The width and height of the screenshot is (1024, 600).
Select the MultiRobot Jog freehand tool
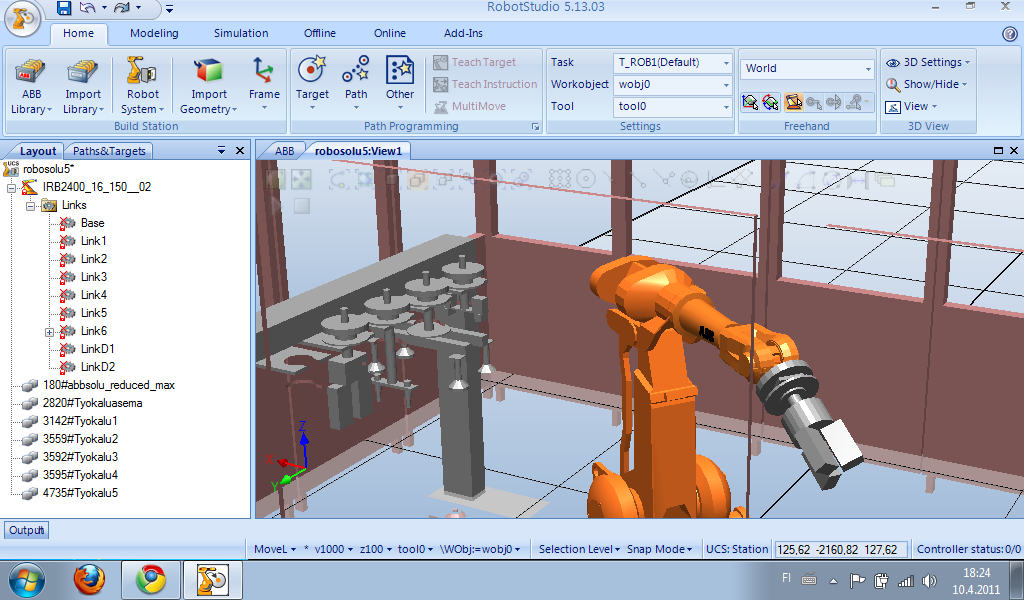pyautogui.click(x=858, y=102)
